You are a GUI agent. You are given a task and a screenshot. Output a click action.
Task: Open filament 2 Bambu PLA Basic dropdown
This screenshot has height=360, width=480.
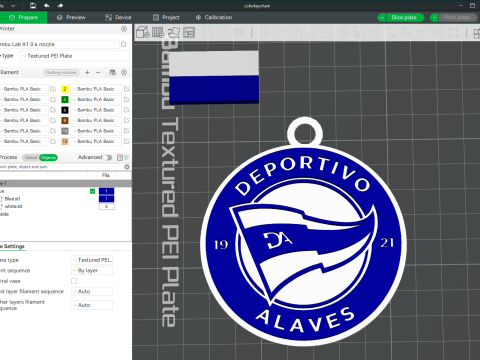(96, 89)
